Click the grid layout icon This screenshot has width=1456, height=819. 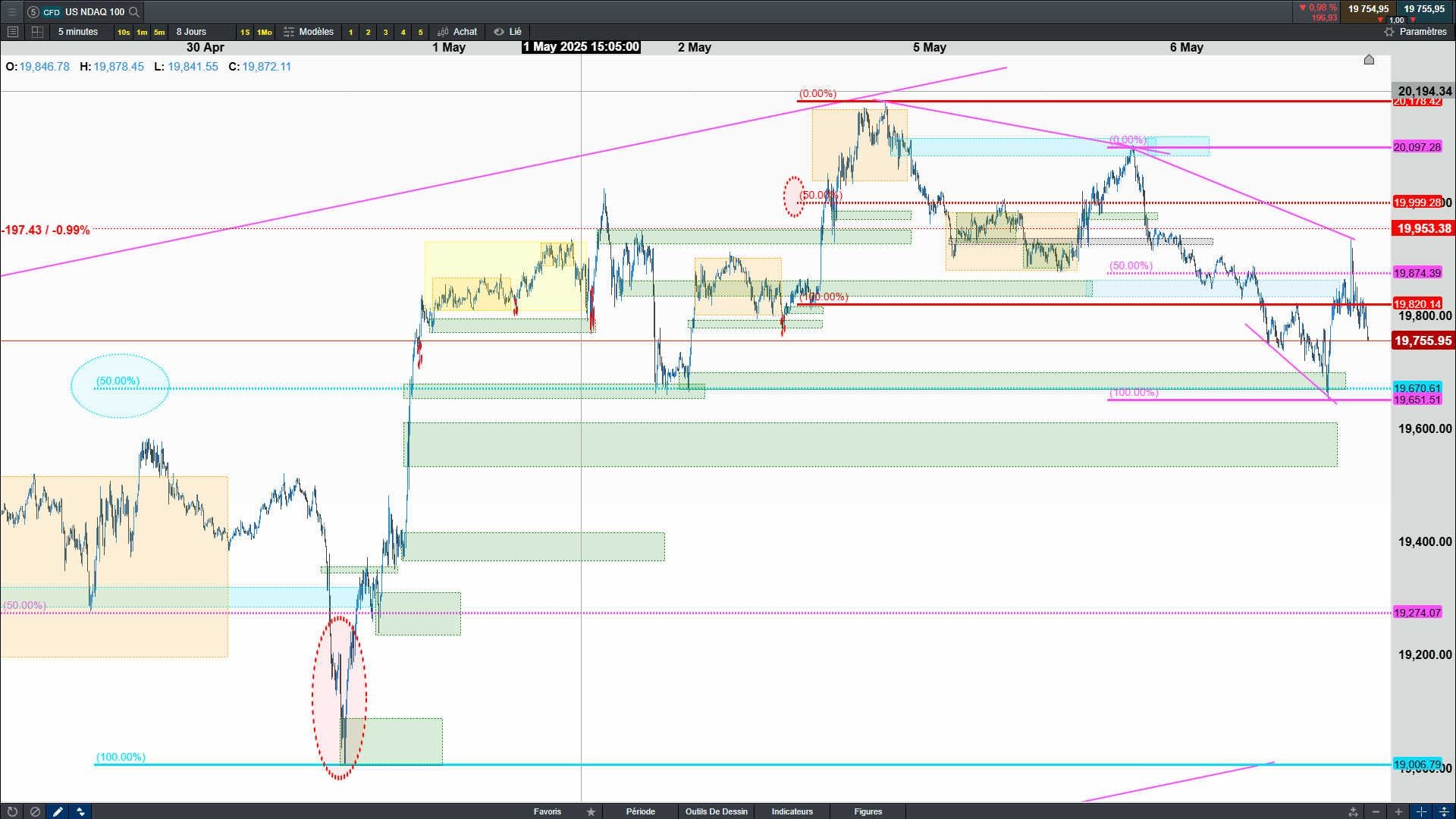37,32
